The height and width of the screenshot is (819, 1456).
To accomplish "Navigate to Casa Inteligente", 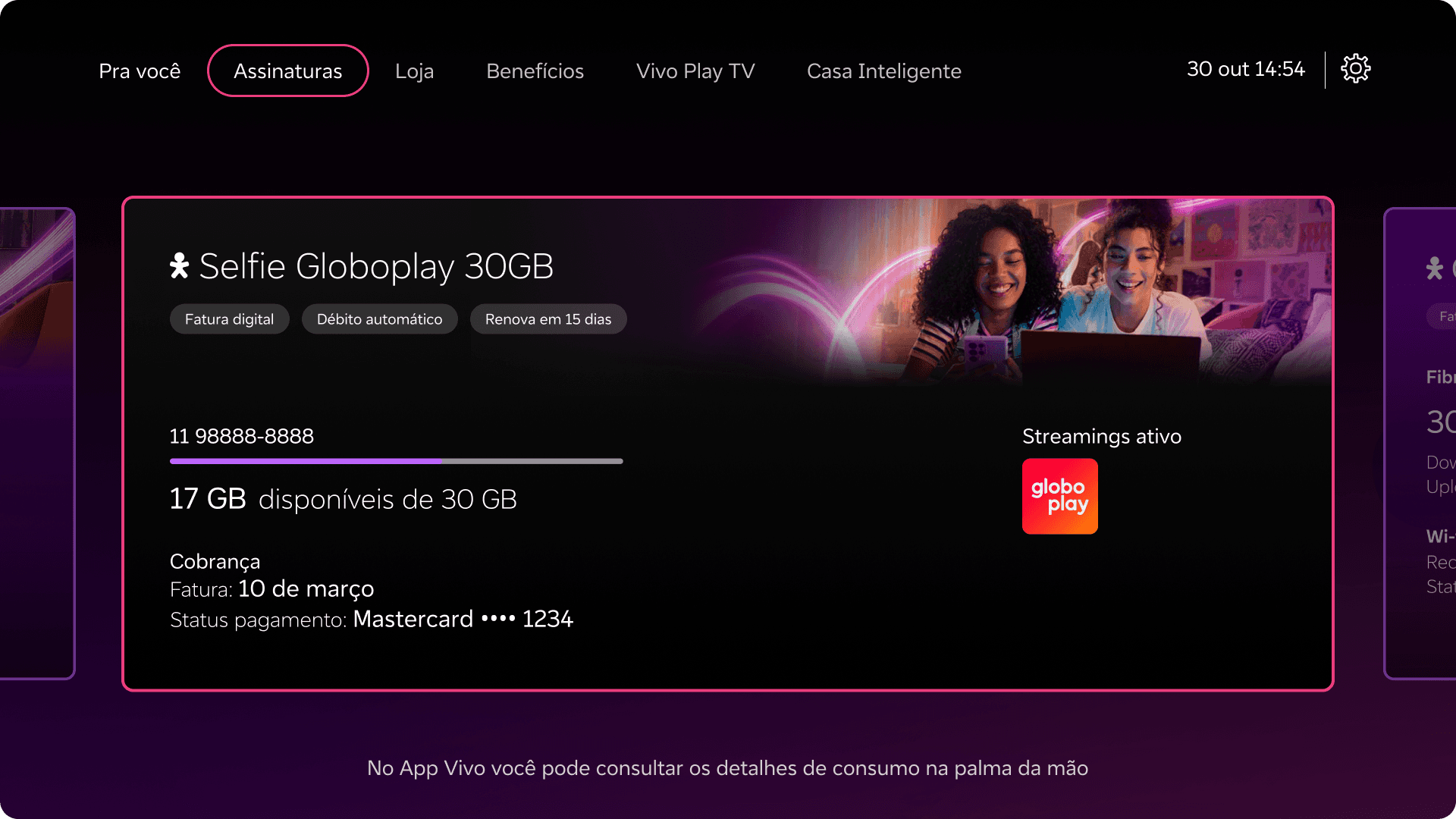I will pyautogui.click(x=884, y=71).
